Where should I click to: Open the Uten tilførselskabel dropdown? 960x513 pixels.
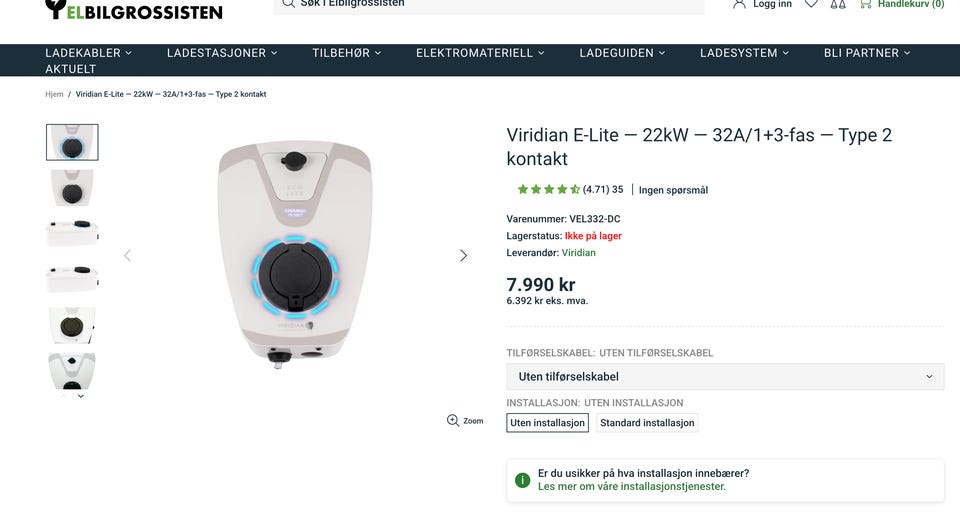pyautogui.click(x=725, y=376)
